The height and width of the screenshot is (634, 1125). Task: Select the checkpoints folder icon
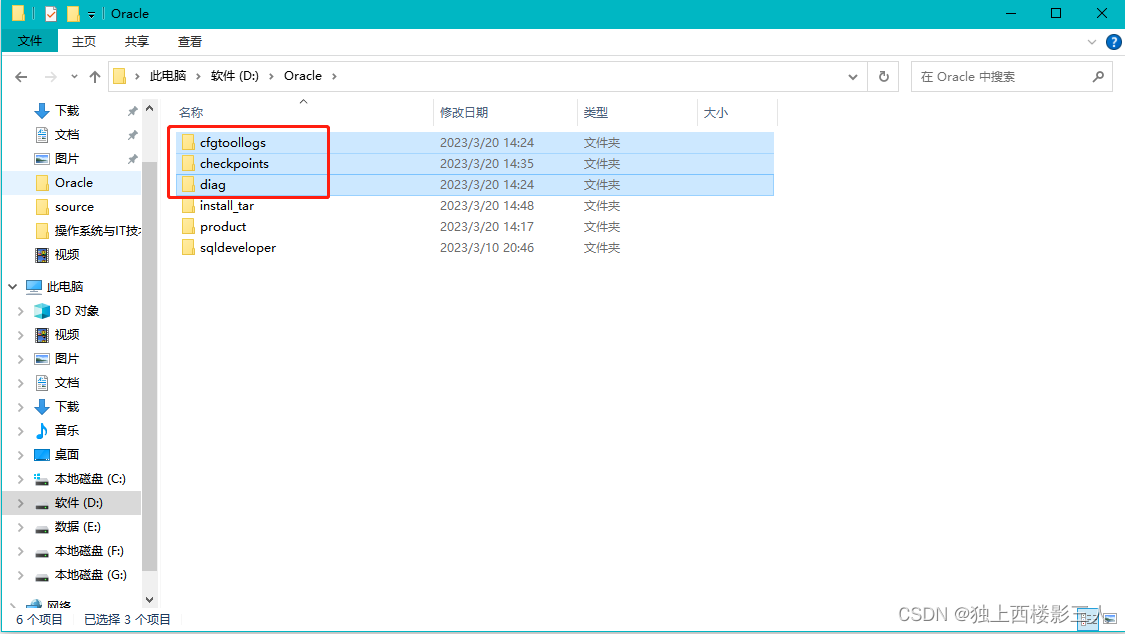tap(188, 163)
